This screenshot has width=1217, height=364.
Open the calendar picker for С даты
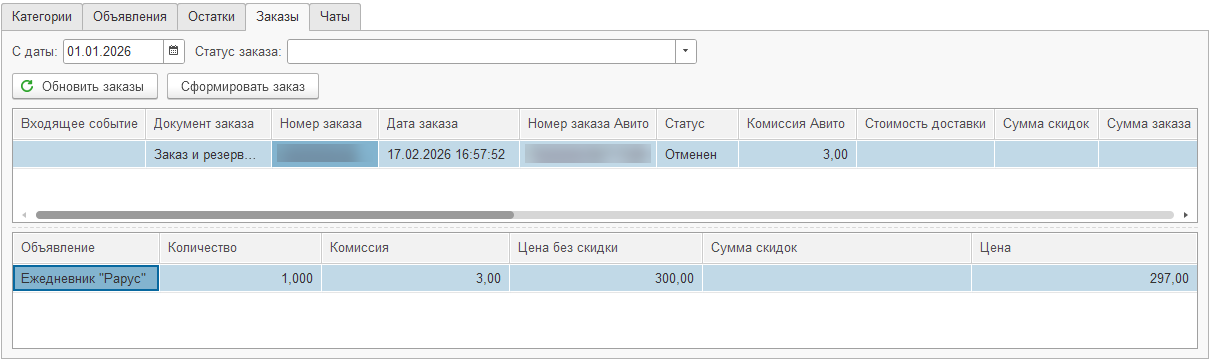(x=174, y=51)
